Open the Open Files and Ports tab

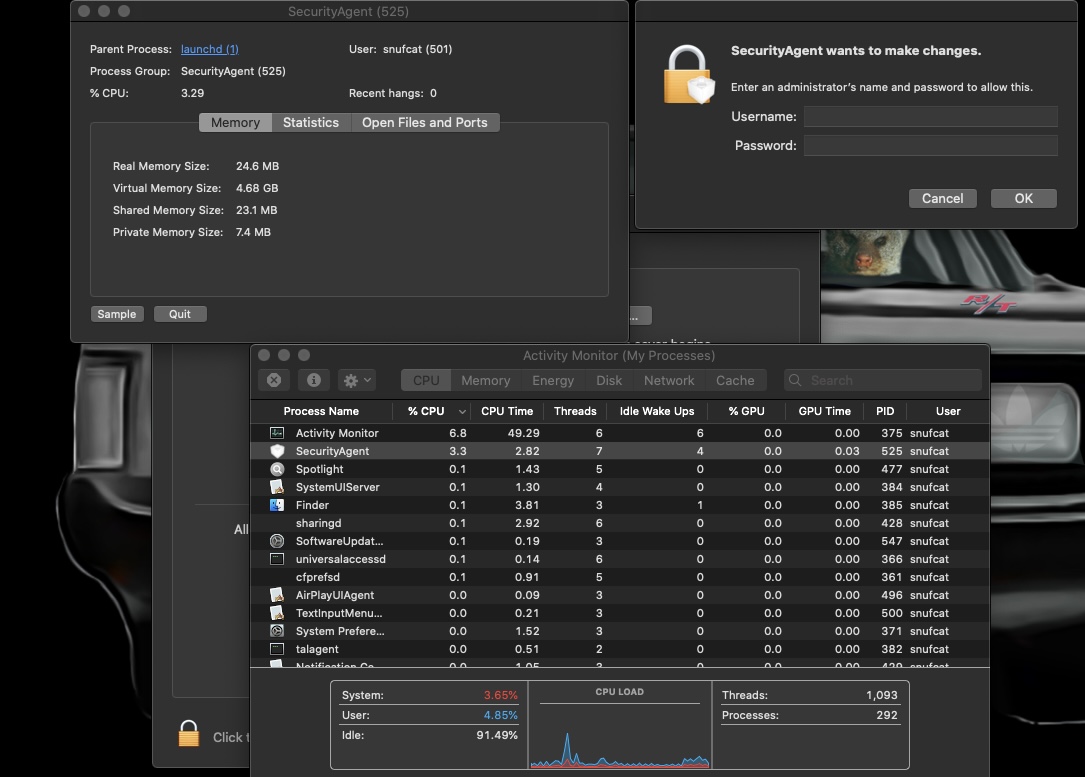tap(424, 122)
